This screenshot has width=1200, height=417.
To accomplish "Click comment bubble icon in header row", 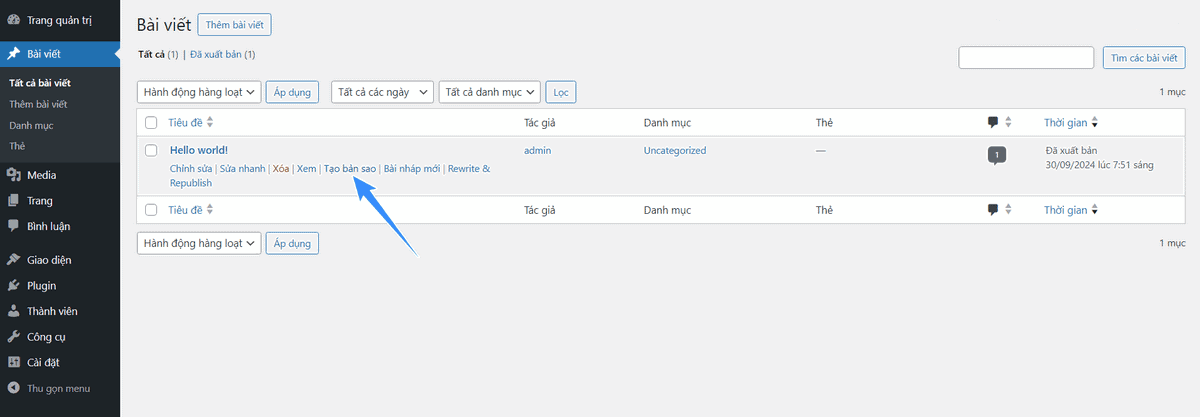I will click(993, 123).
